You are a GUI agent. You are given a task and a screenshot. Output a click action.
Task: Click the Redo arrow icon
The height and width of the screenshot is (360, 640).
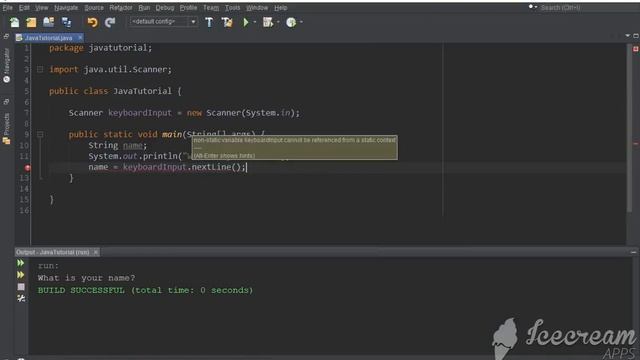click(110, 22)
